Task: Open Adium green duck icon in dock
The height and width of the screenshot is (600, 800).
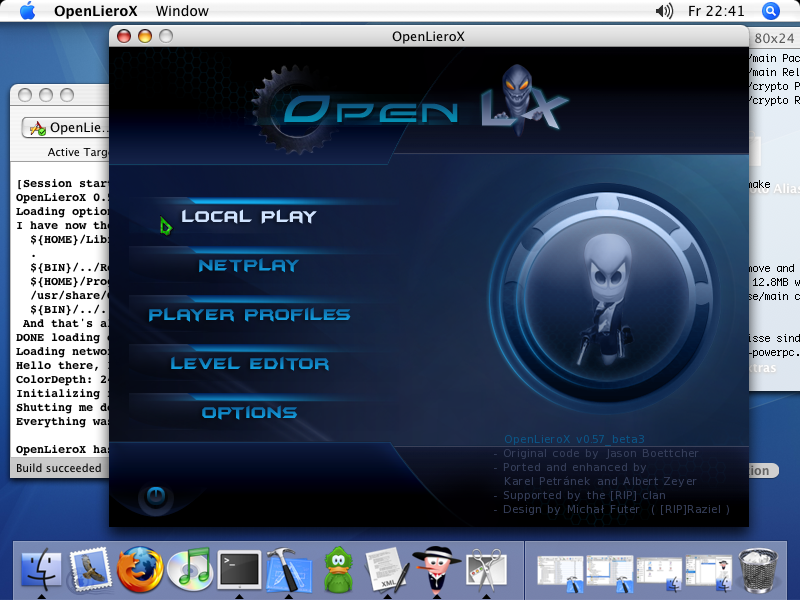Action: pyautogui.click(x=339, y=570)
